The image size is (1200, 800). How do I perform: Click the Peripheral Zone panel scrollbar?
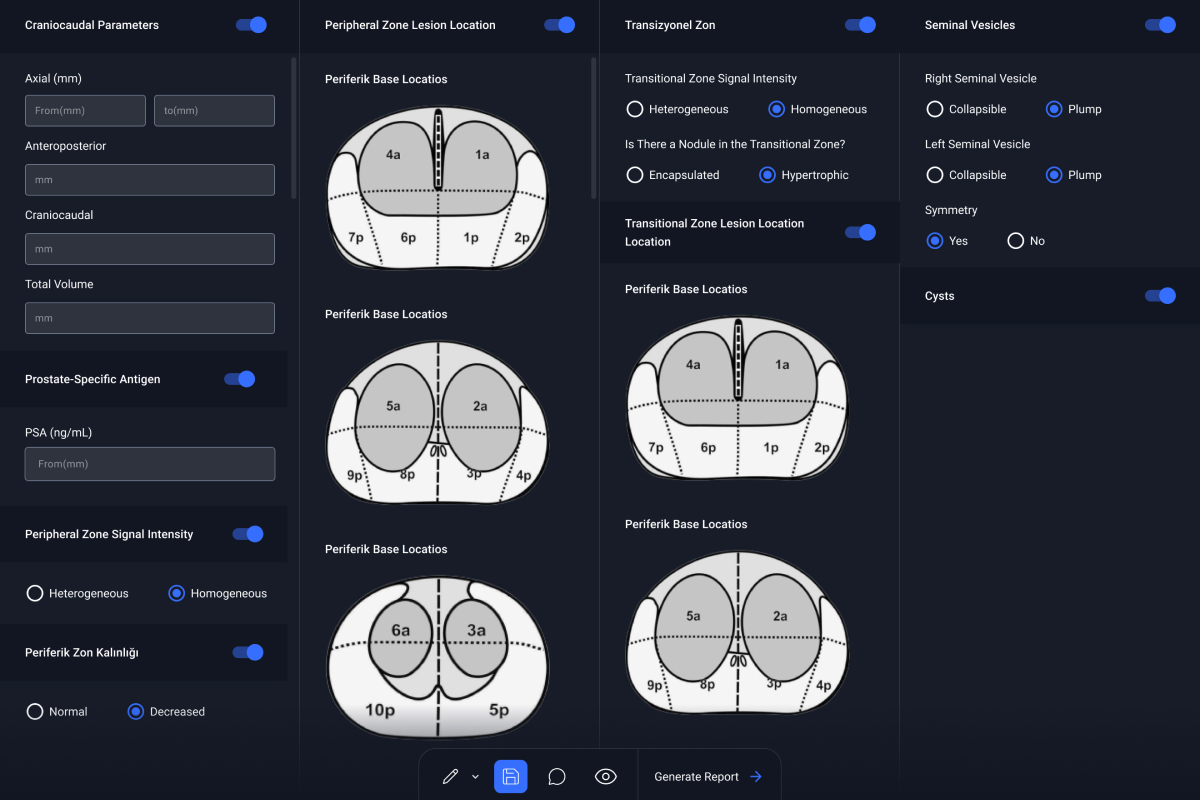coord(594,128)
